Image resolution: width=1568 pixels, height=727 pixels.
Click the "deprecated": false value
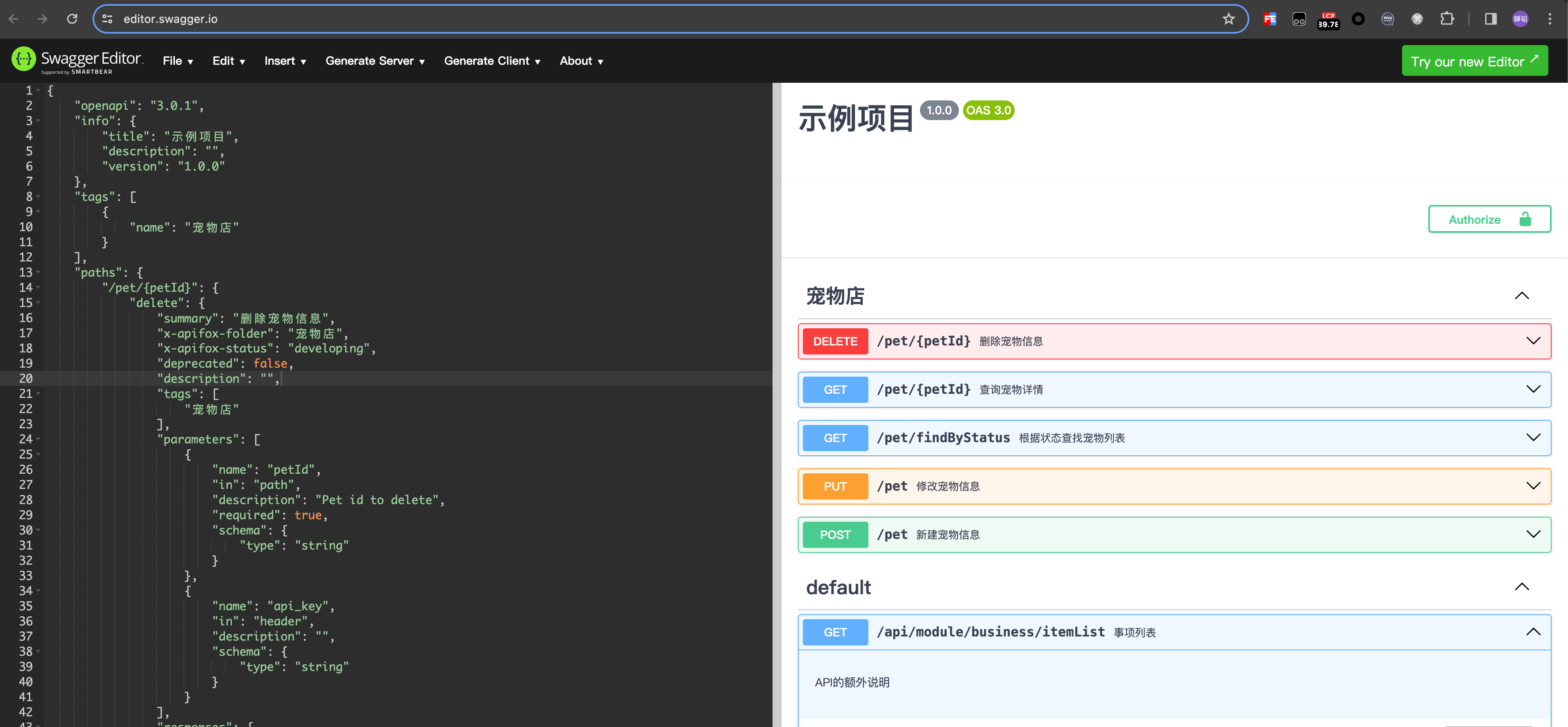(x=270, y=363)
